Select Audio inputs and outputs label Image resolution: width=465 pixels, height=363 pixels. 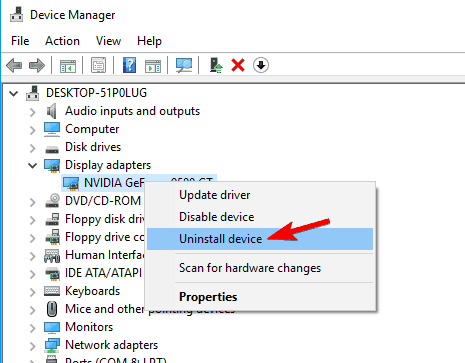point(132,111)
